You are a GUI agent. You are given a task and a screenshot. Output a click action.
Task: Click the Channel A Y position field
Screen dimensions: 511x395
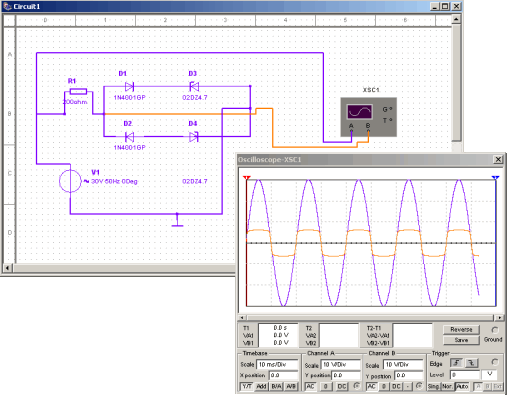346,375
